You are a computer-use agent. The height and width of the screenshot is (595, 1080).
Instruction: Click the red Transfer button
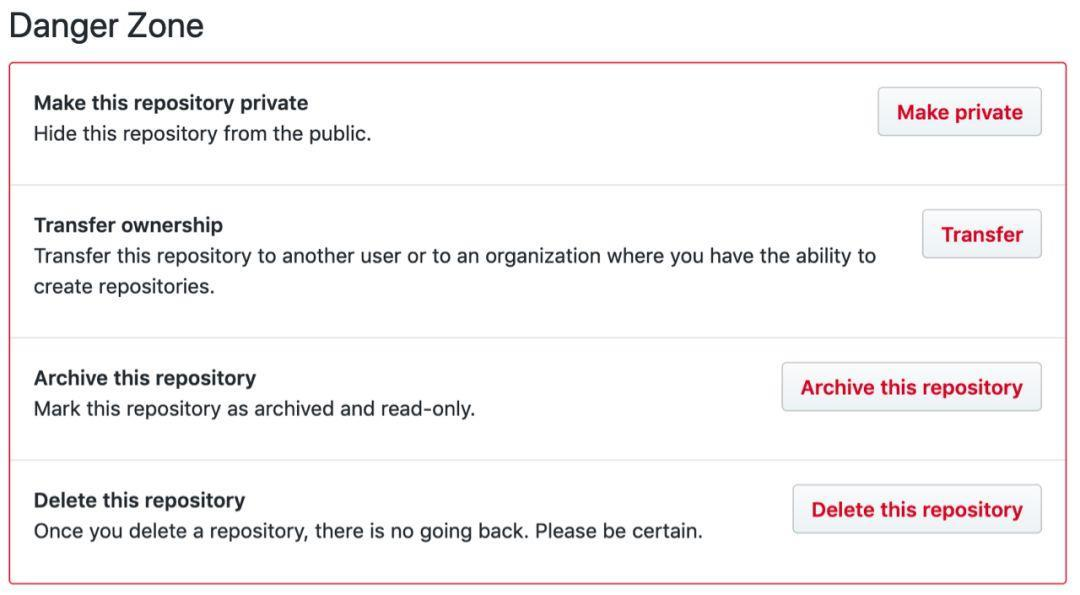[982, 234]
